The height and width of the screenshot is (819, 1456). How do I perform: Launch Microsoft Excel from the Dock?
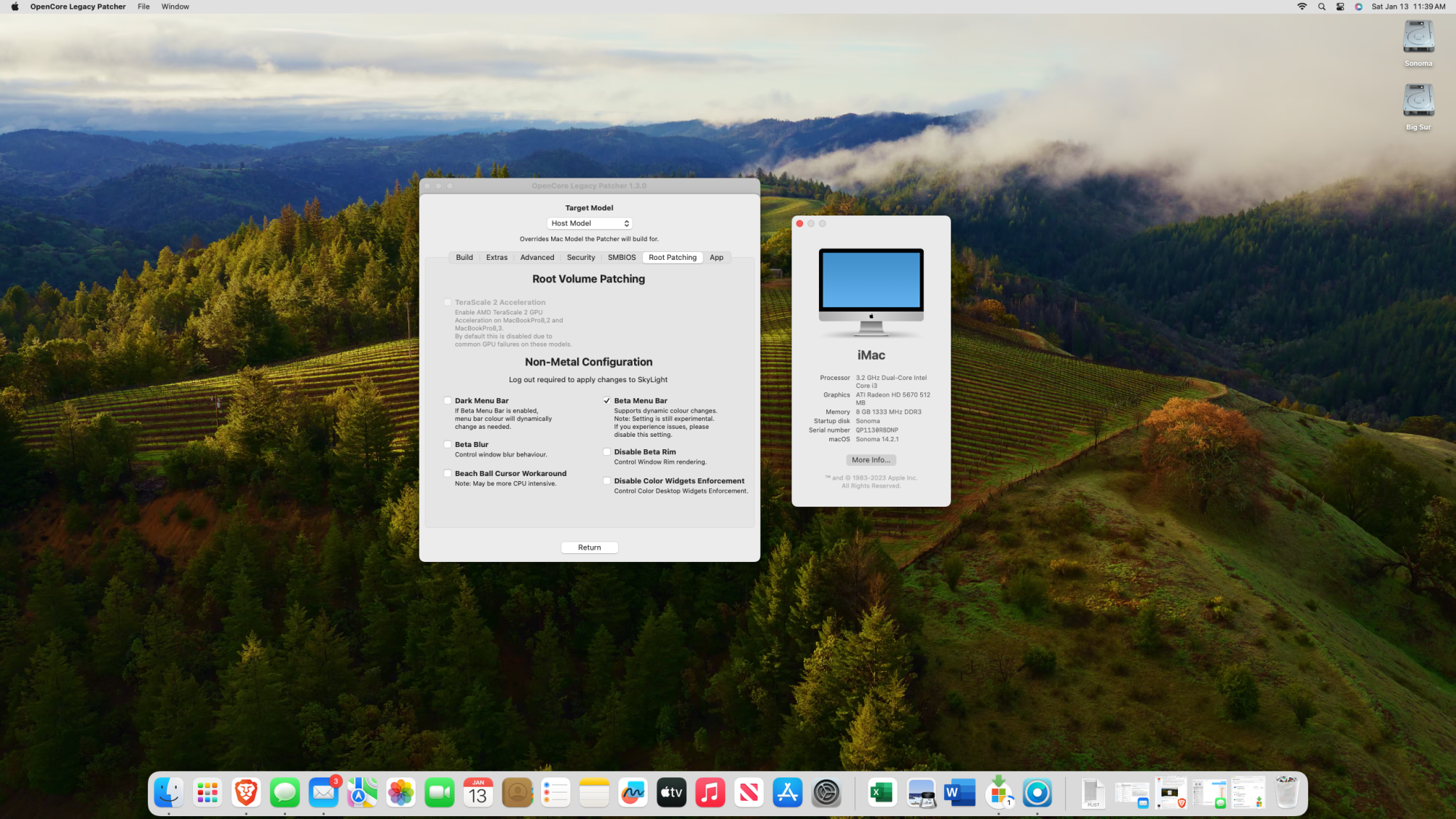point(882,793)
